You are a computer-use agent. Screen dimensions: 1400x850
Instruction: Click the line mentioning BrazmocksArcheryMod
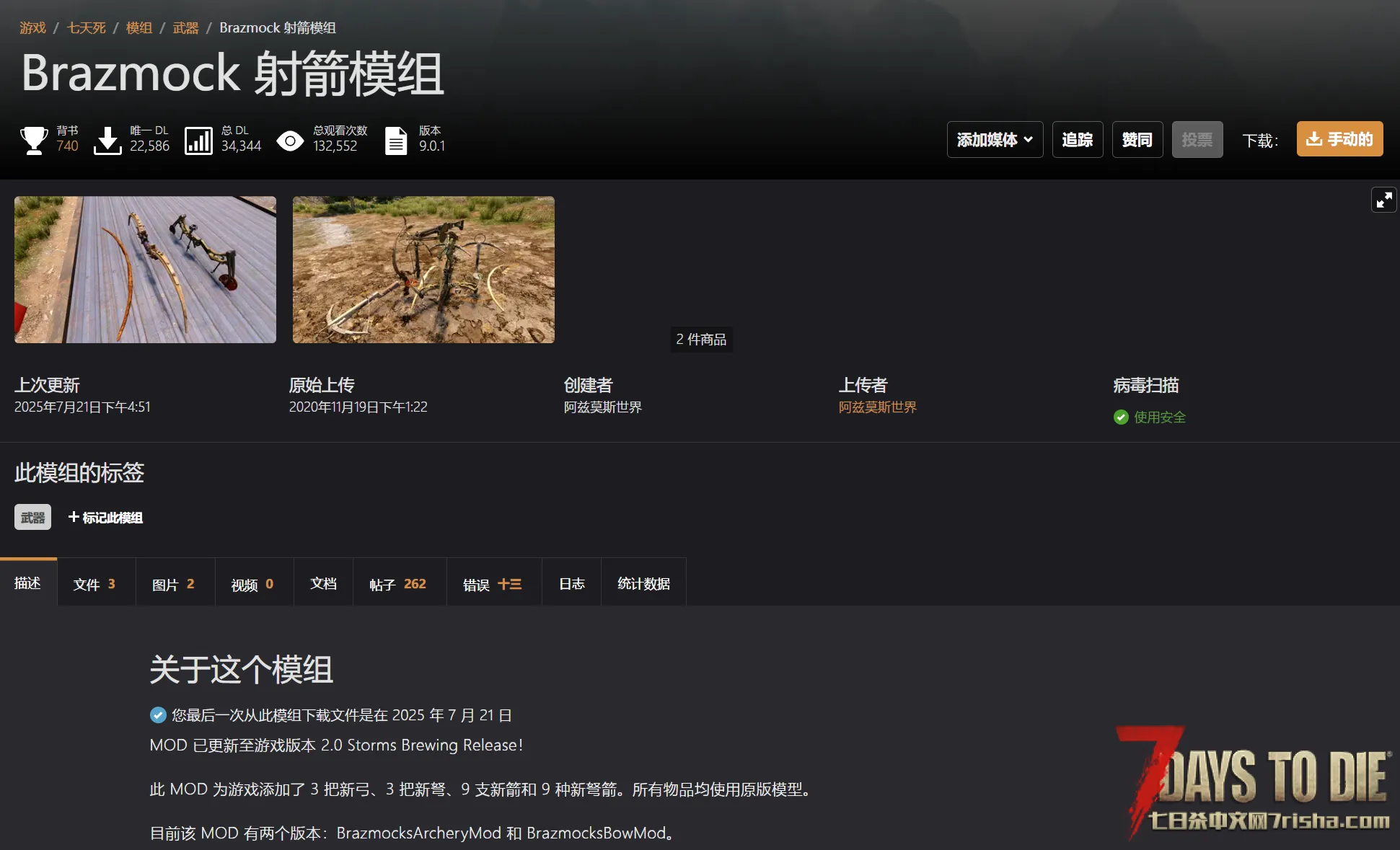(414, 833)
